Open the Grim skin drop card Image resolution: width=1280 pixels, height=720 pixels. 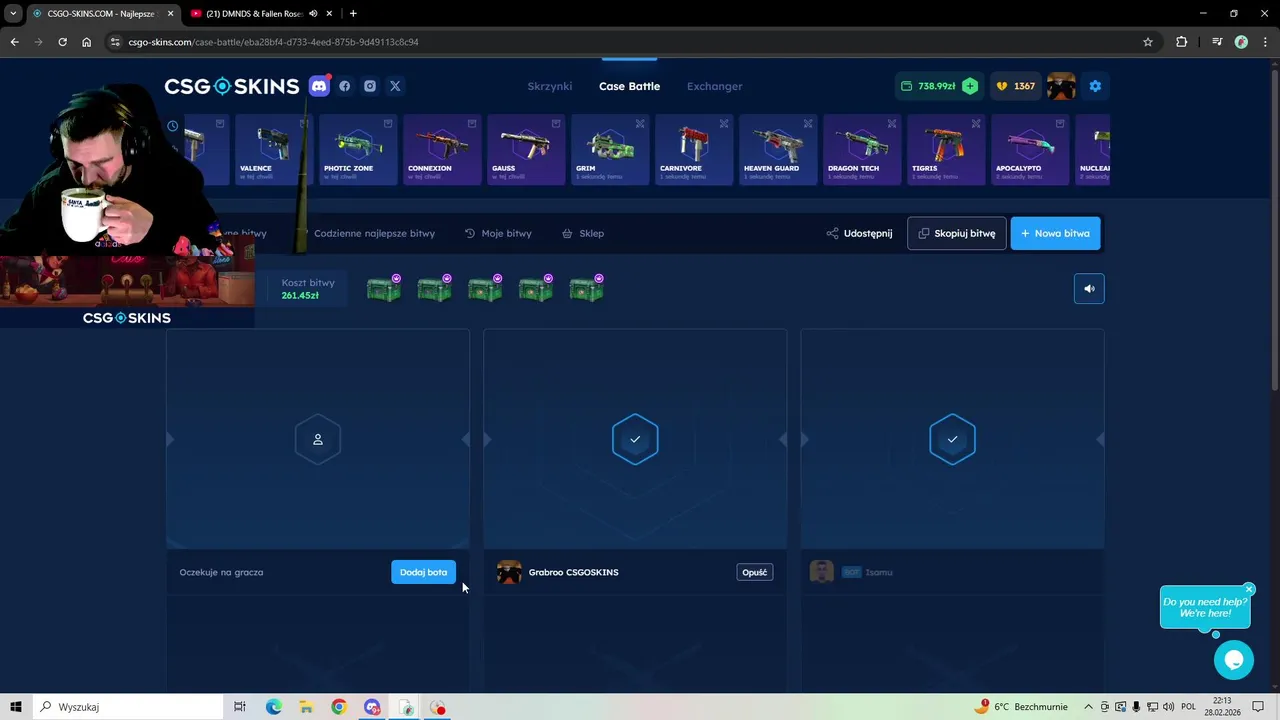click(609, 150)
